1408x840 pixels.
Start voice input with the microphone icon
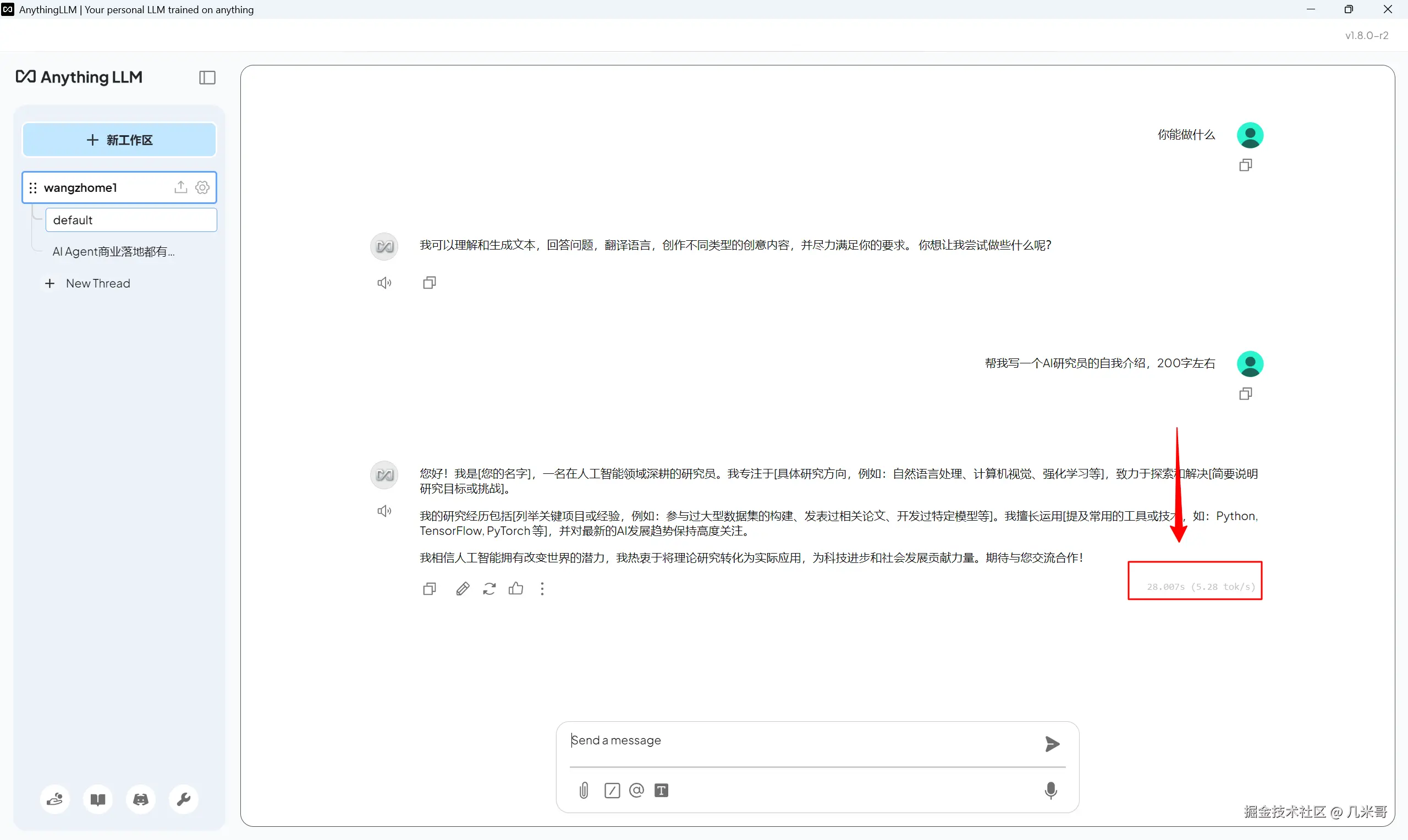[x=1050, y=790]
